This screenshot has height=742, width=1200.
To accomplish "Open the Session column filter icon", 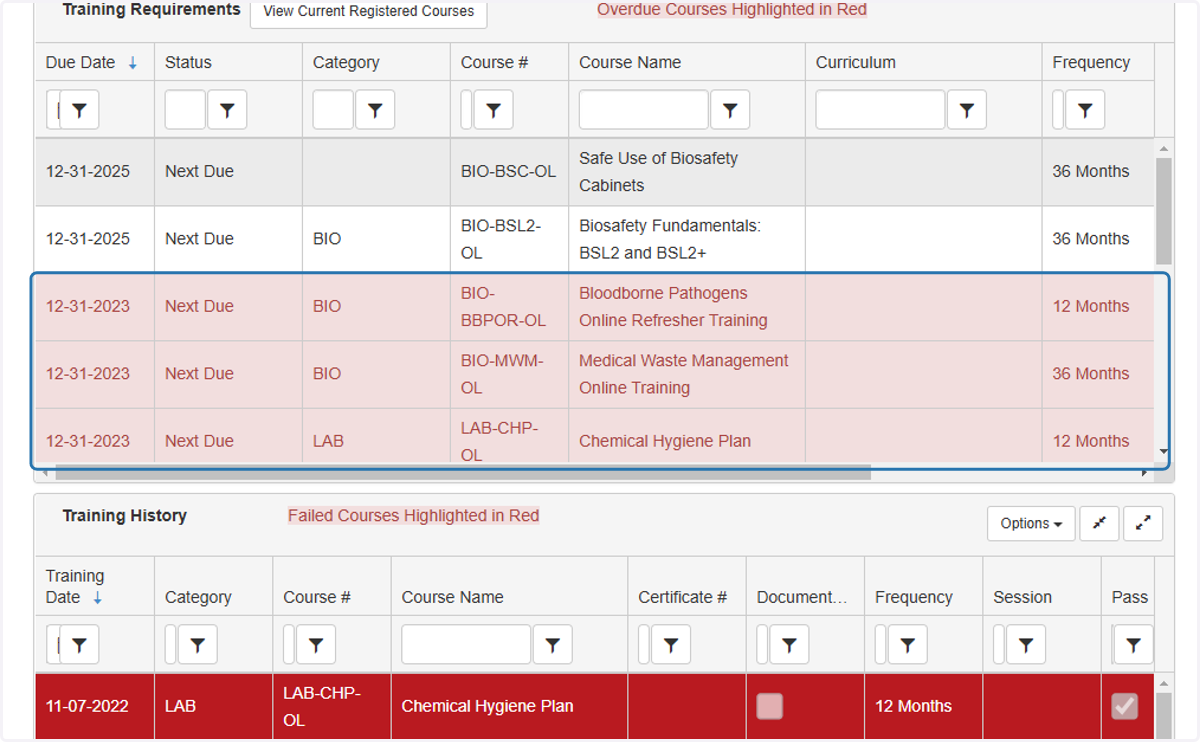I will coord(1026,645).
